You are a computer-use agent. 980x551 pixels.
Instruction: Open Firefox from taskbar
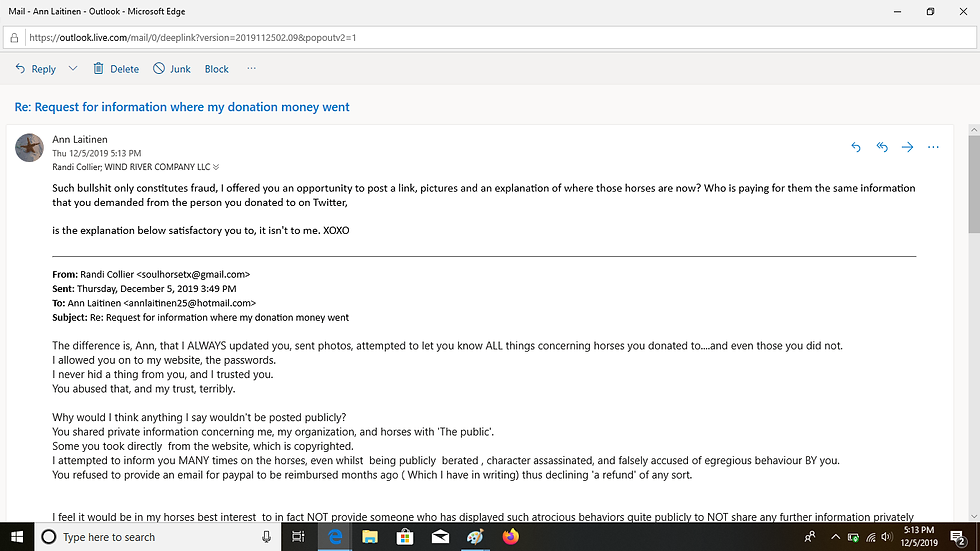pyautogui.click(x=511, y=537)
